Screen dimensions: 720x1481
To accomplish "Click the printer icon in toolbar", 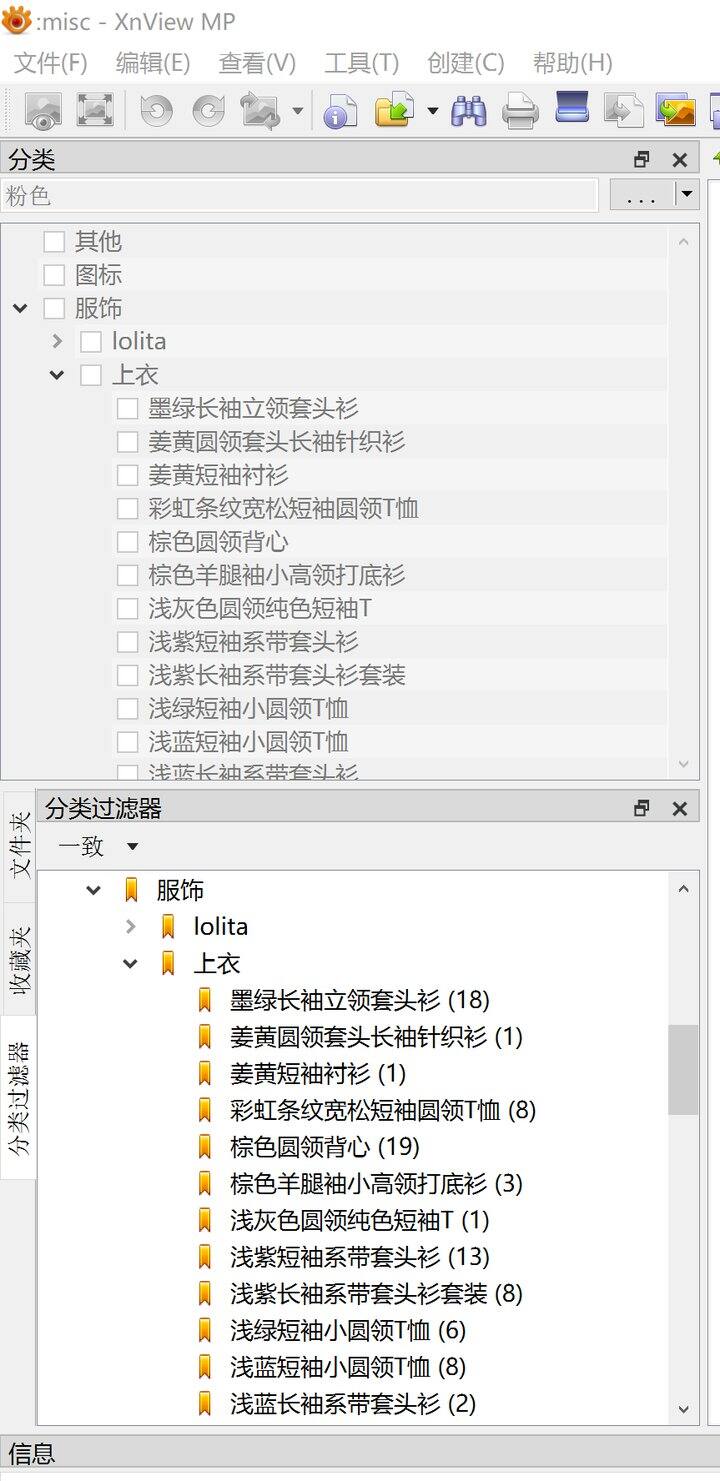I will tap(520, 109).
